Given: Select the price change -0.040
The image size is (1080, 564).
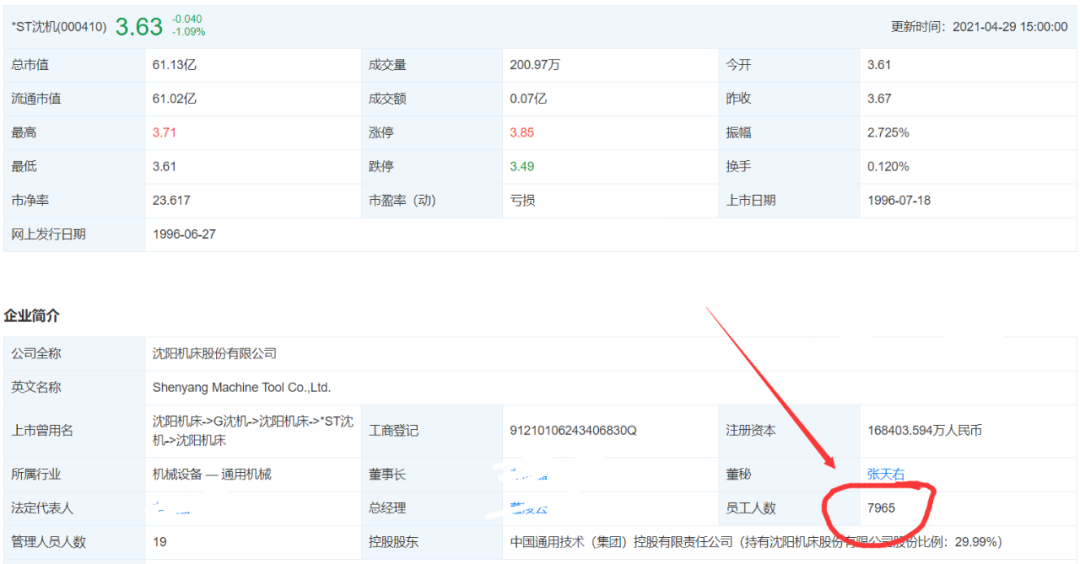Looking at the screenshot, I should click(x=187, y=19).
